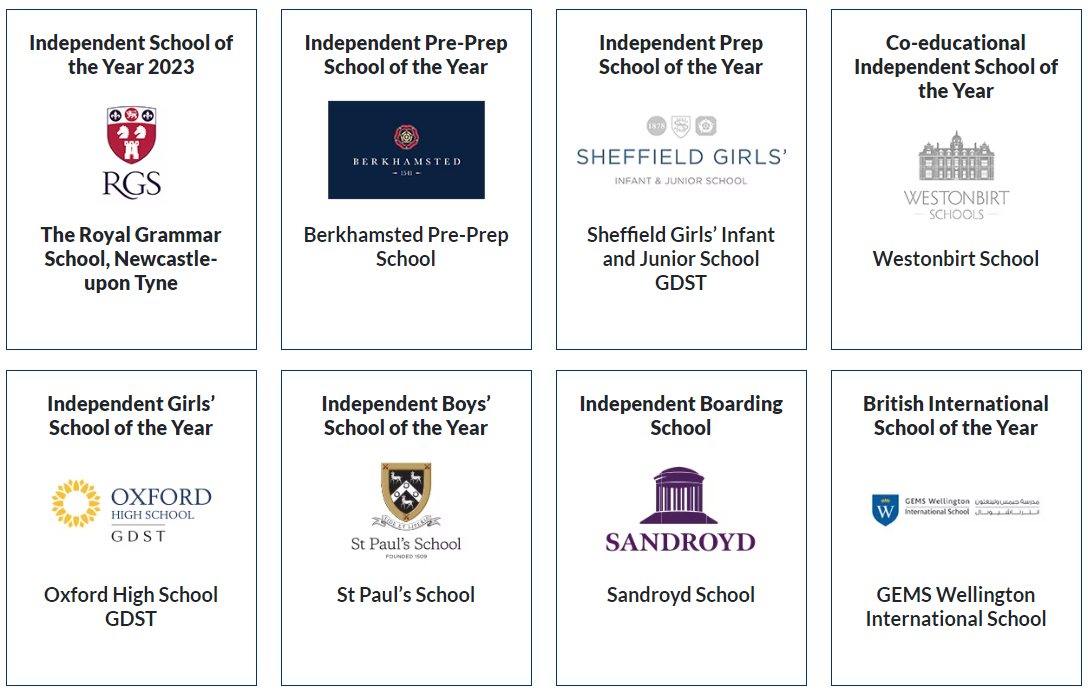
Task: Click the Sheffield Girls' logo
Action: point(681,151)
